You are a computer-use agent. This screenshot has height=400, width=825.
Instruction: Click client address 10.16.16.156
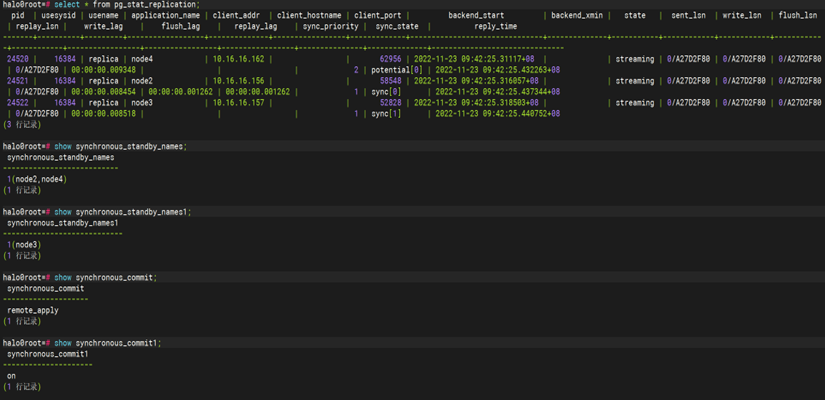238,81
